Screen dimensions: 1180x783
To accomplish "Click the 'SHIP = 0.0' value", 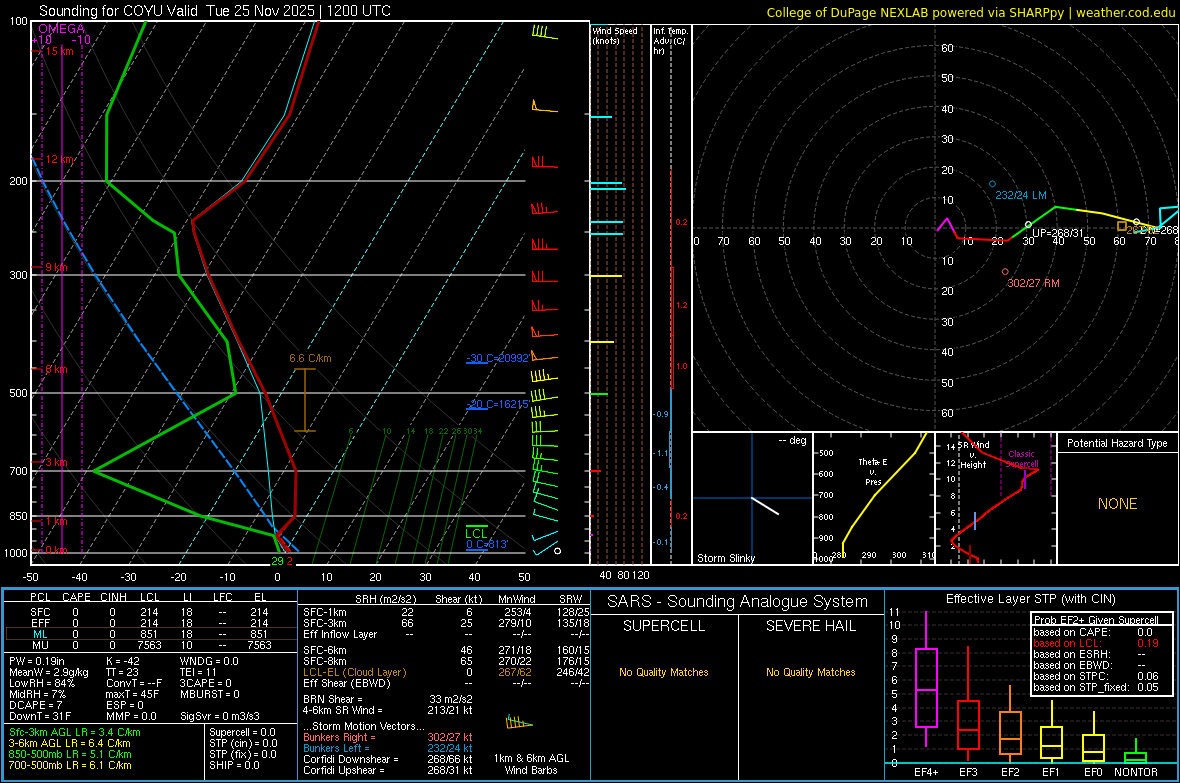I will 234,765.
